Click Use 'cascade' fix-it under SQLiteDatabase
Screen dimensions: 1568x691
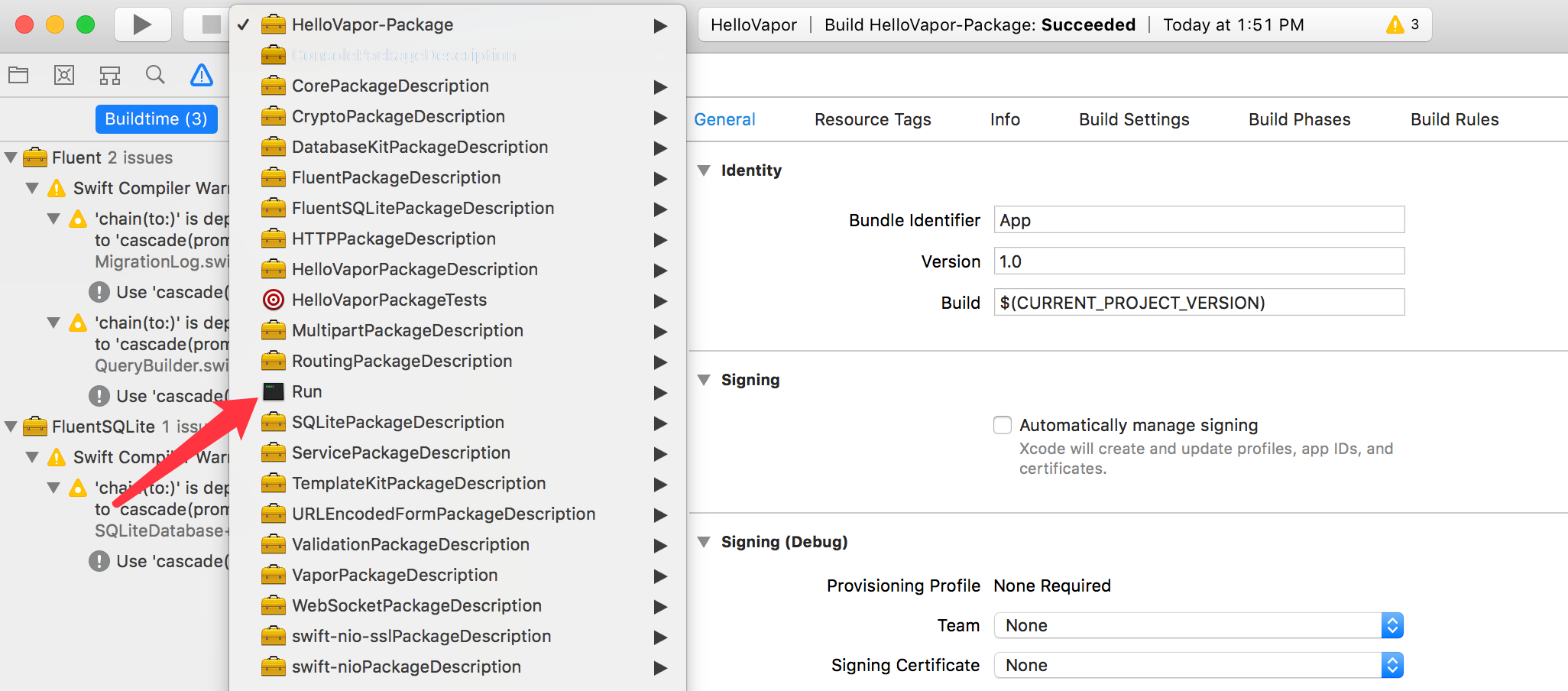pos(159,561)
